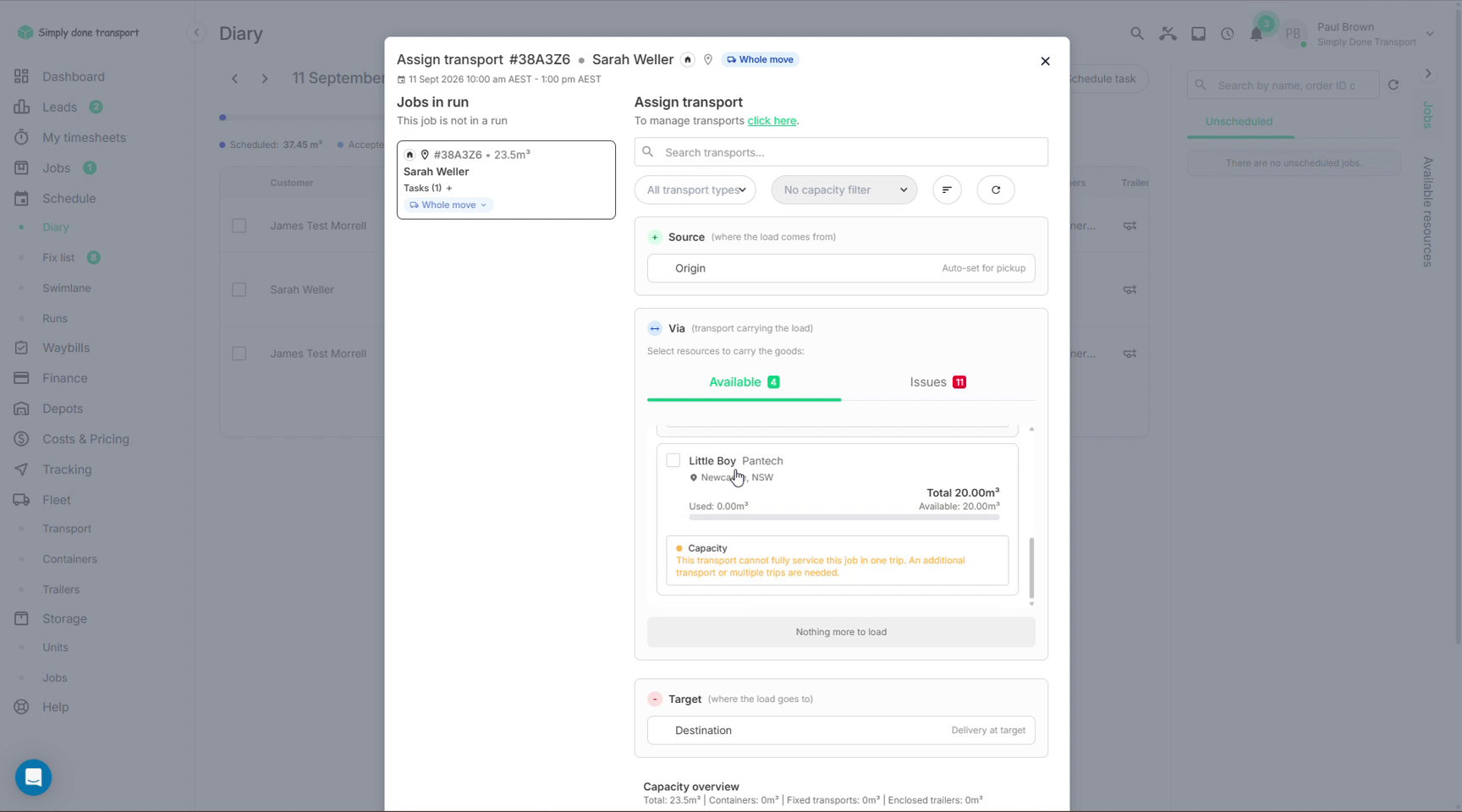Image resolution: width=1462 pixels, height=812 pixels.
Task: Click the Little Boy capacity usage bar
Action: click(x=844, y=517)
